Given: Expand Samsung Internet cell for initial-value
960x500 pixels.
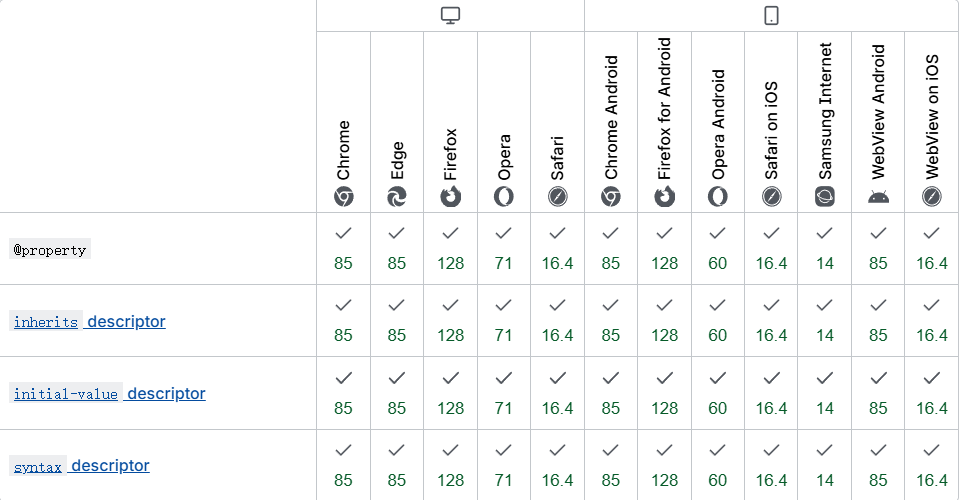Looking at the screenshot, I should pos(825,393).
